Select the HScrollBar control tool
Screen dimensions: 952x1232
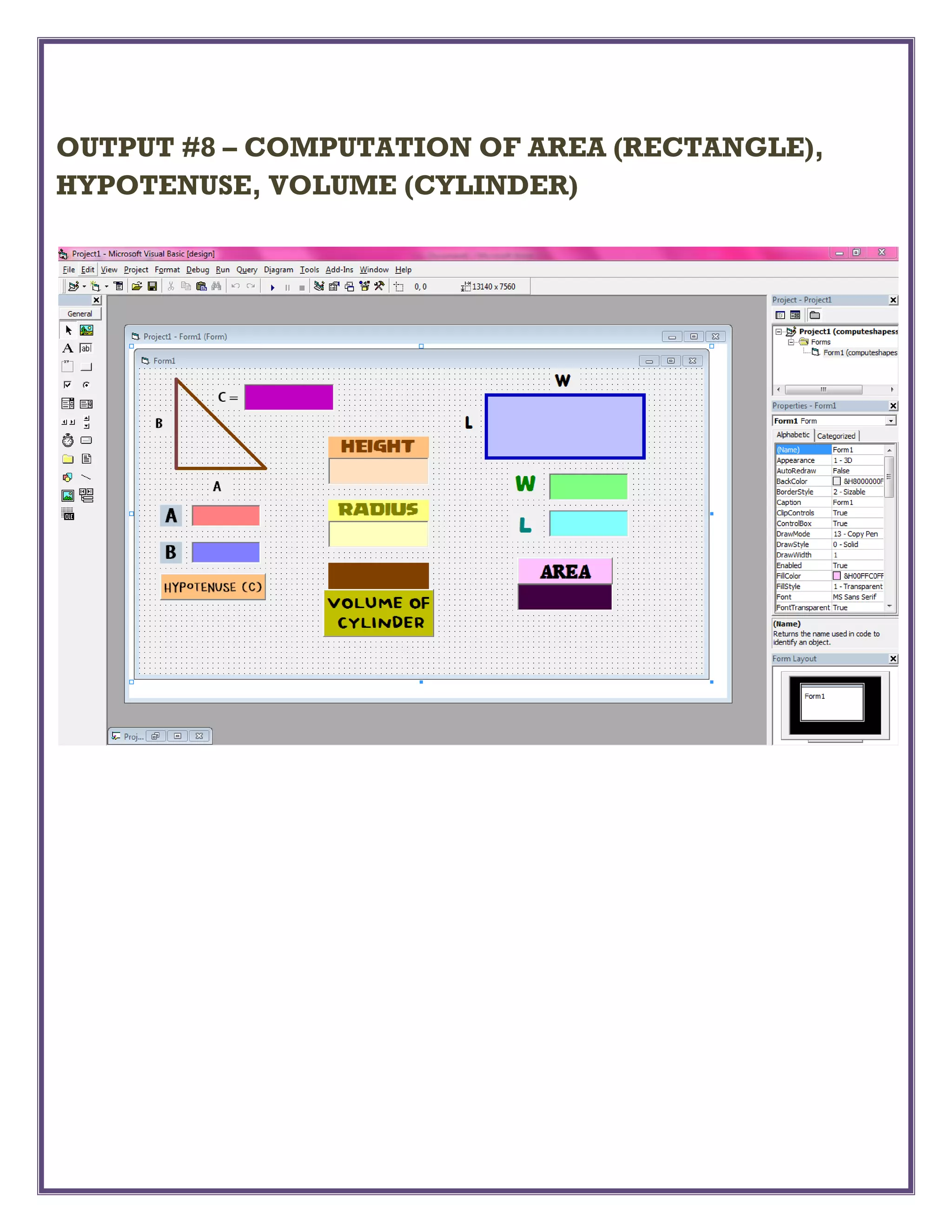(68, 422)
